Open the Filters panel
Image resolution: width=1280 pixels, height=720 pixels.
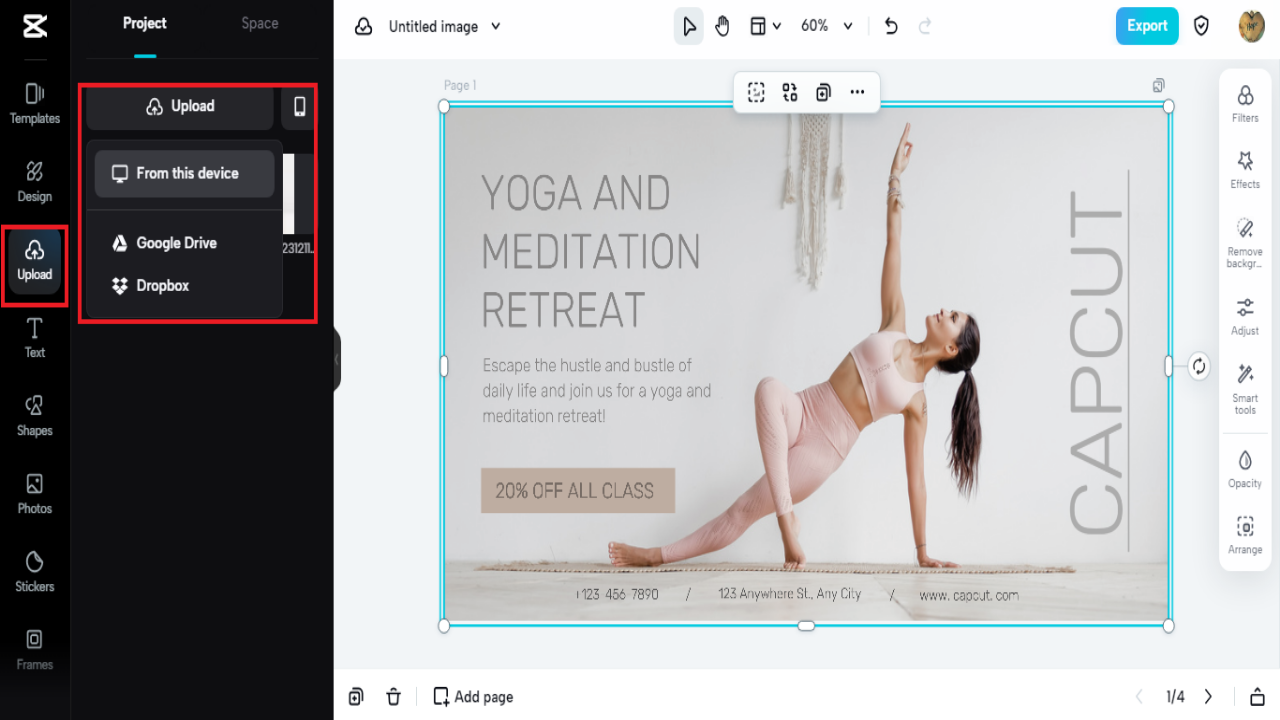(x=1244, y=105)
